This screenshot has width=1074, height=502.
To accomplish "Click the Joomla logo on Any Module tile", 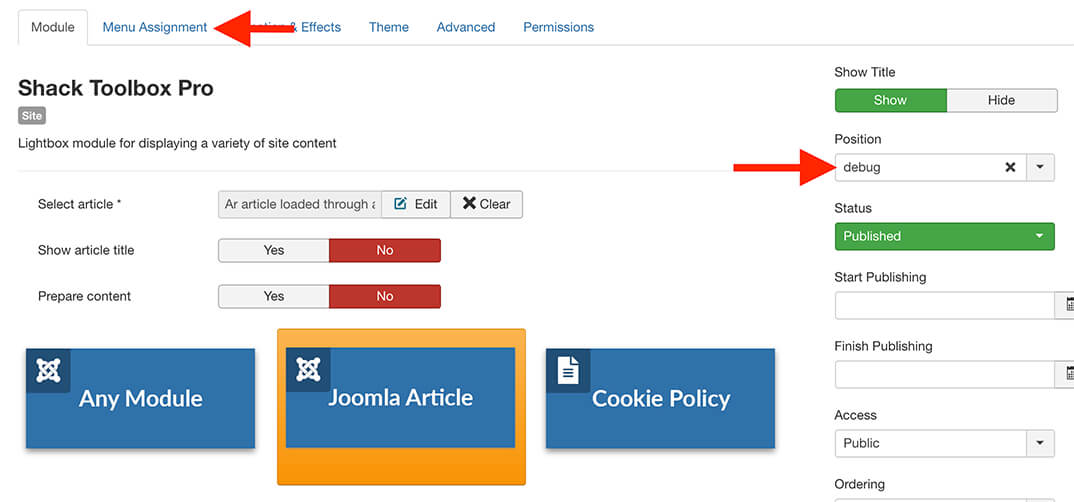I will click(48, 371).
